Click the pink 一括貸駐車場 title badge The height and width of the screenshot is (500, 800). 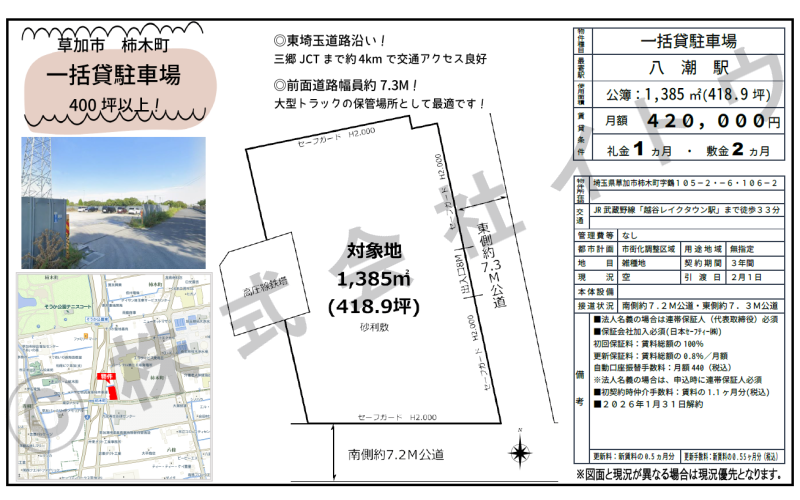click(113, 73)
